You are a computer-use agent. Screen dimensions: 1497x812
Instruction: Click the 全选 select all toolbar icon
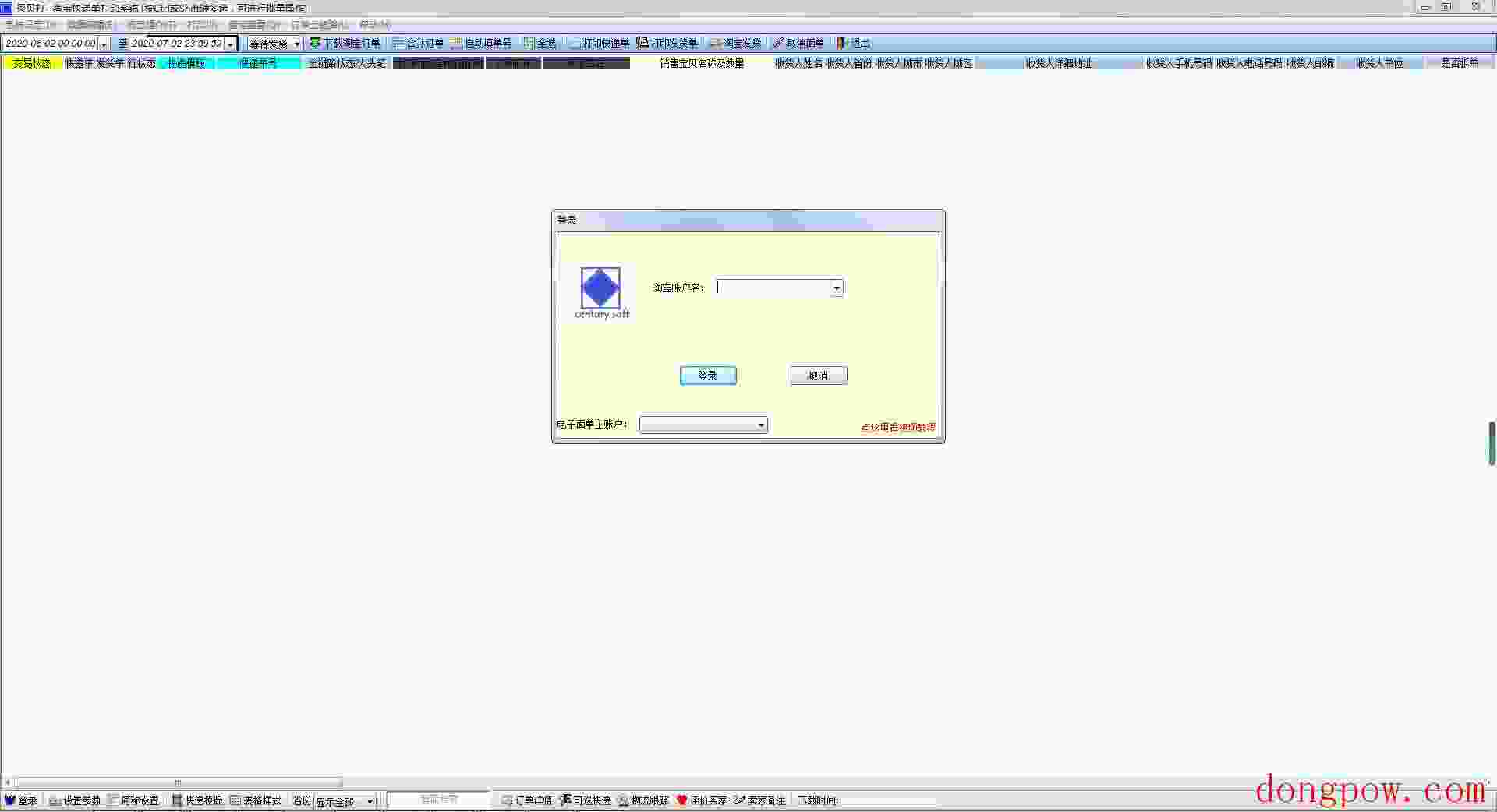point(529,44)
